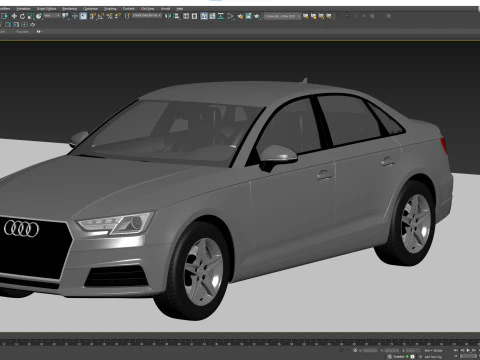The height and width of the screenshot is (360, 480).
Task: Click the Next Frame playback button
Action: pos(474,350)
